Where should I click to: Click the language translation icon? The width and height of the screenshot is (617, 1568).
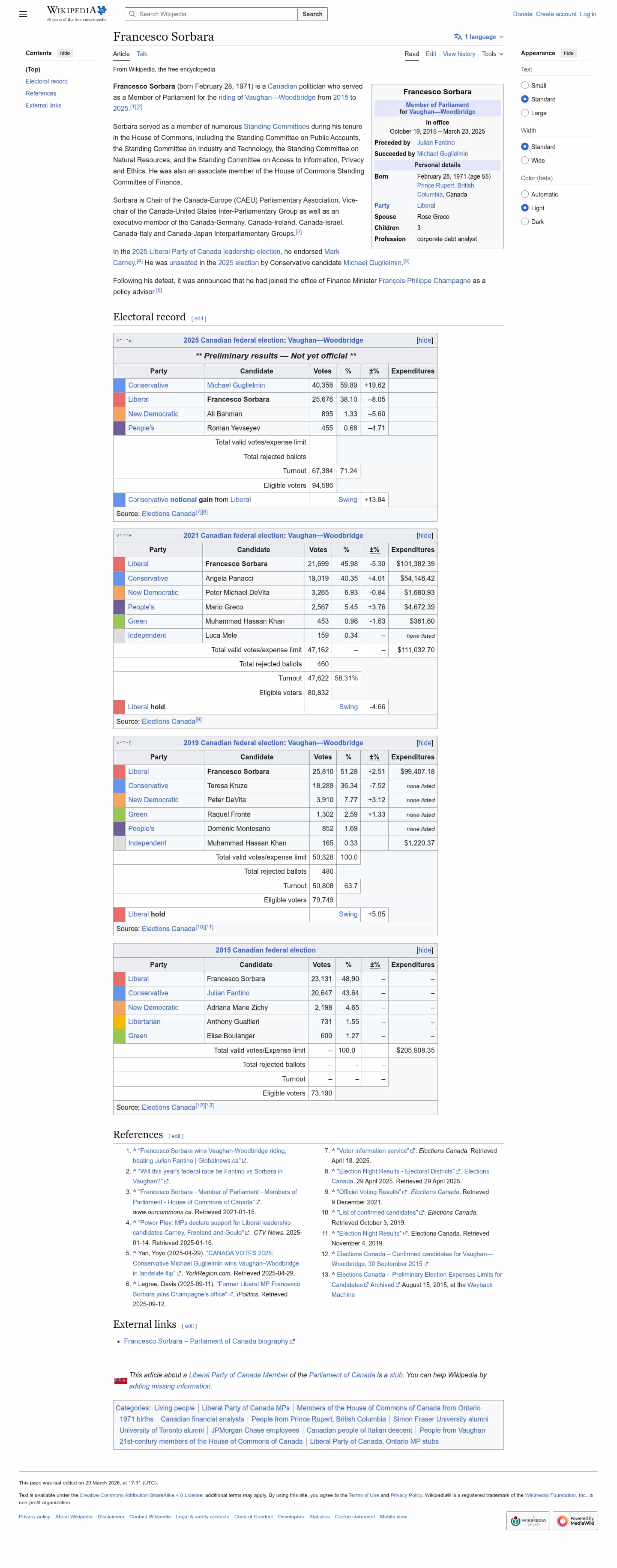click(x=458, y=37)
